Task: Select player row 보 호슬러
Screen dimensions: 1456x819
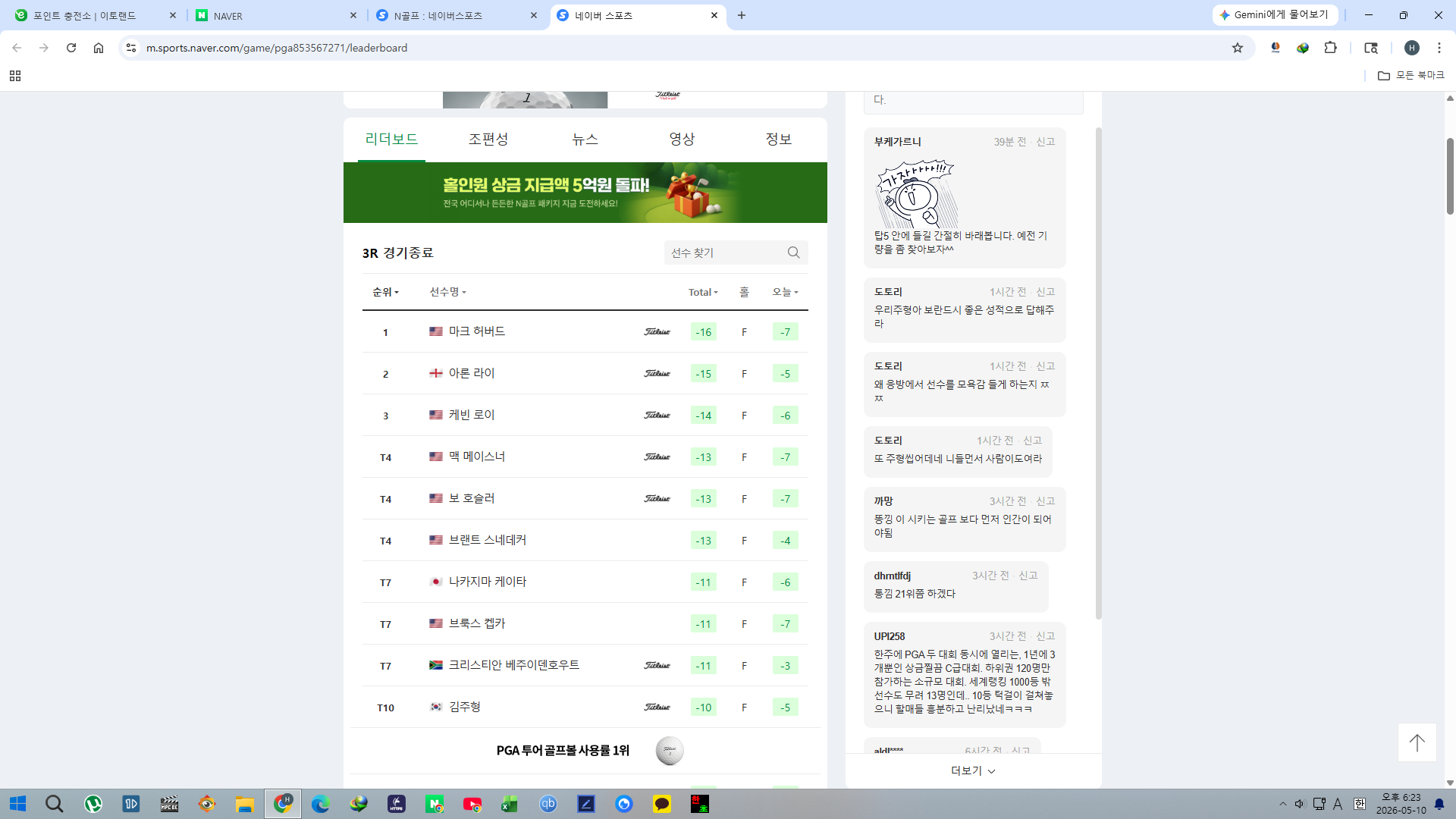Action: point(585,499)
